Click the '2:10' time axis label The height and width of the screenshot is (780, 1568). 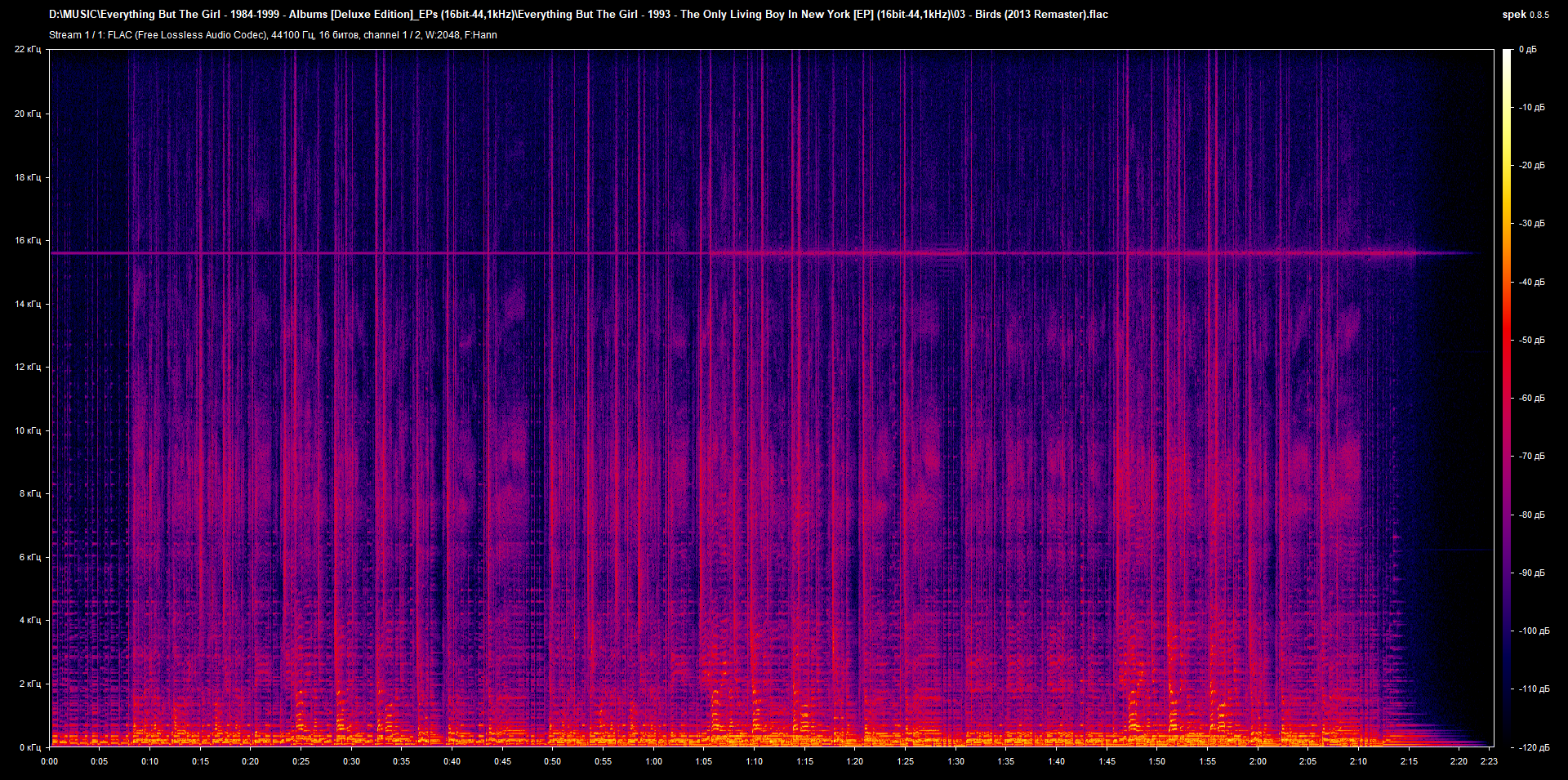point(1359,761)
